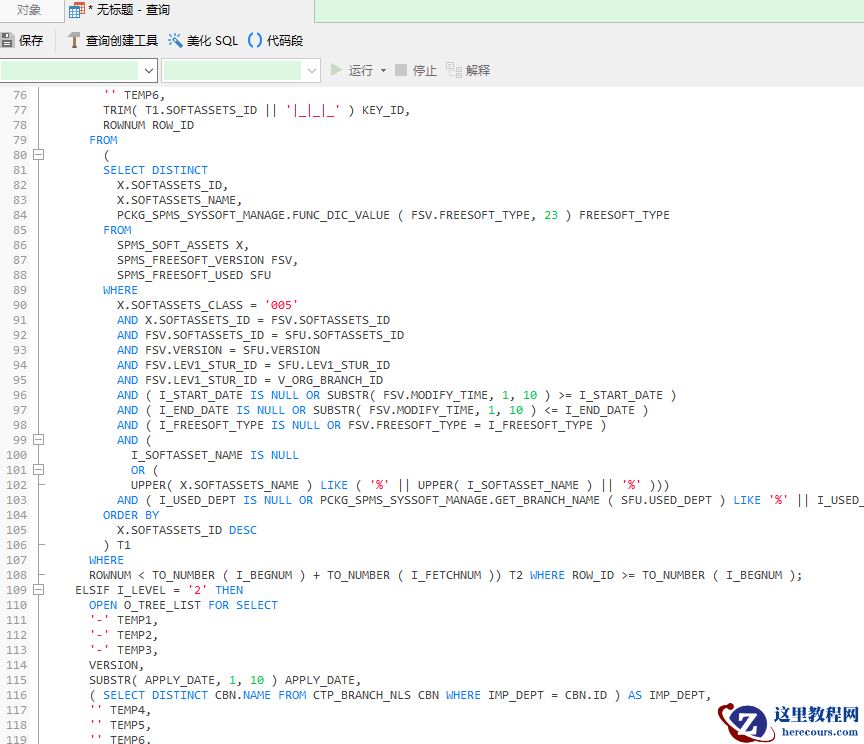Click Beautify SQL (美化 SQL) button
The image size is (864, 744).
(x=203, y=40)
